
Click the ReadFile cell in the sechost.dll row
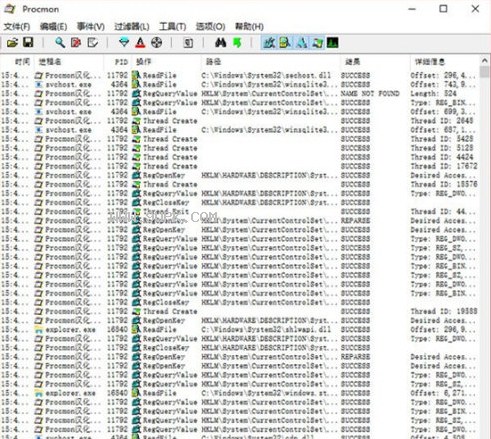pyautogui.click(x=159, y=75)
